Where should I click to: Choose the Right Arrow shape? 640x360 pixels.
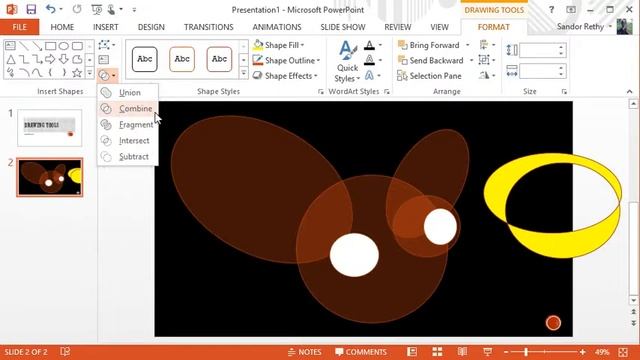tap(50, 60)
